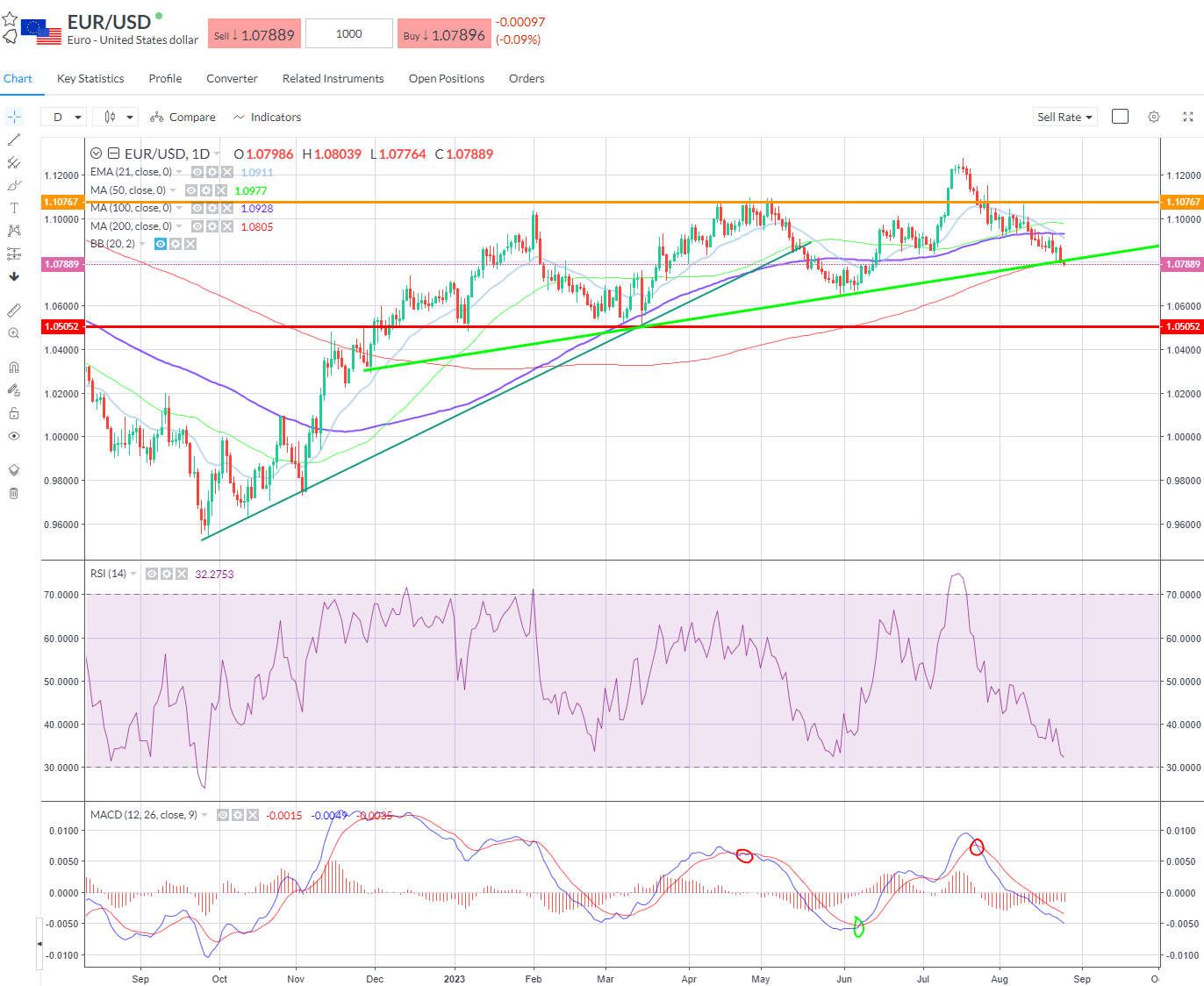Image resolution: width=1204 pixels, height=986 pixels.
Task: Select the trend line drawing tool
Action: [x=14, y=139]
